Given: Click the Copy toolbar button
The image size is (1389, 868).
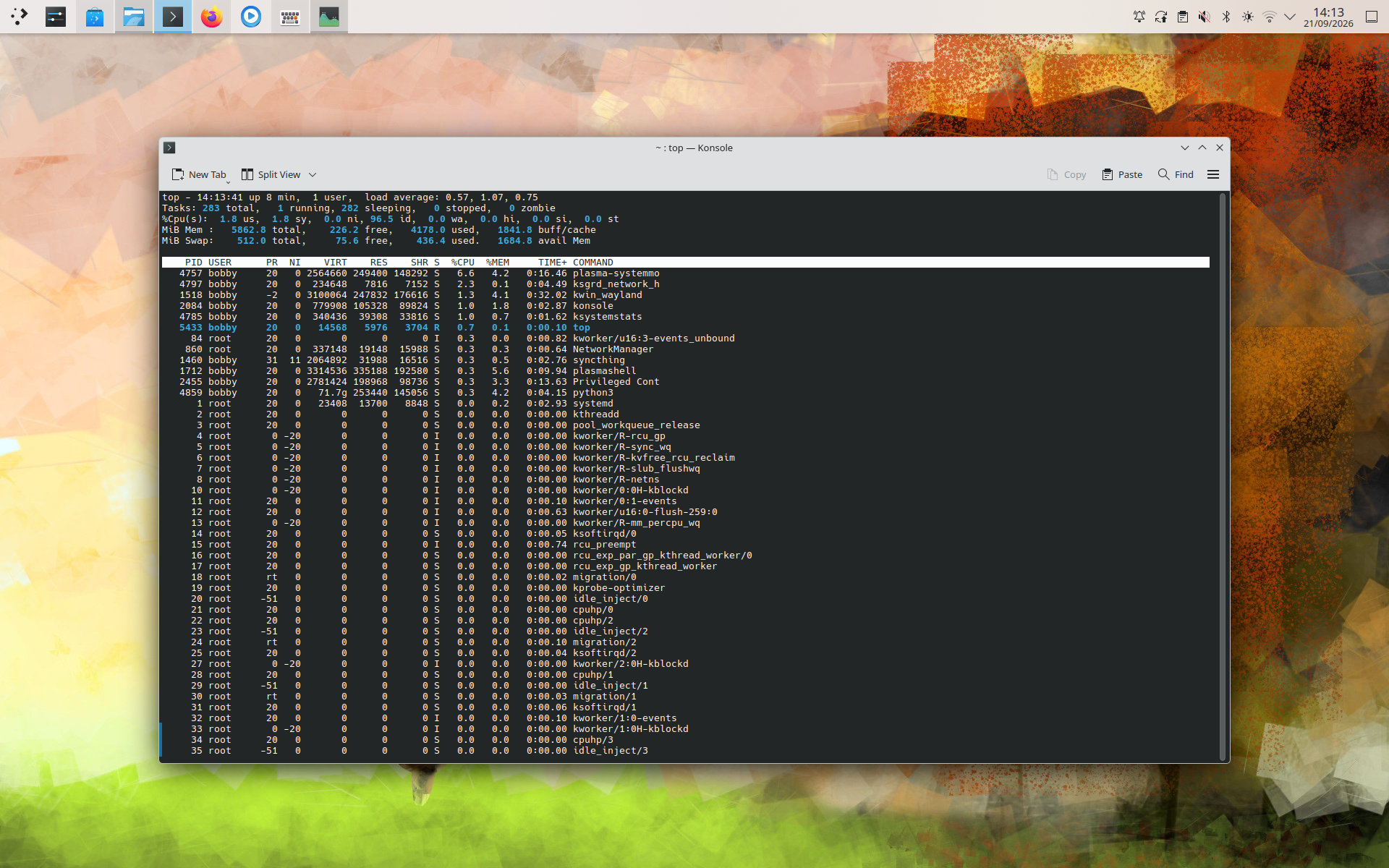Looking at the screenshot, I should (x=1066, y=174).
